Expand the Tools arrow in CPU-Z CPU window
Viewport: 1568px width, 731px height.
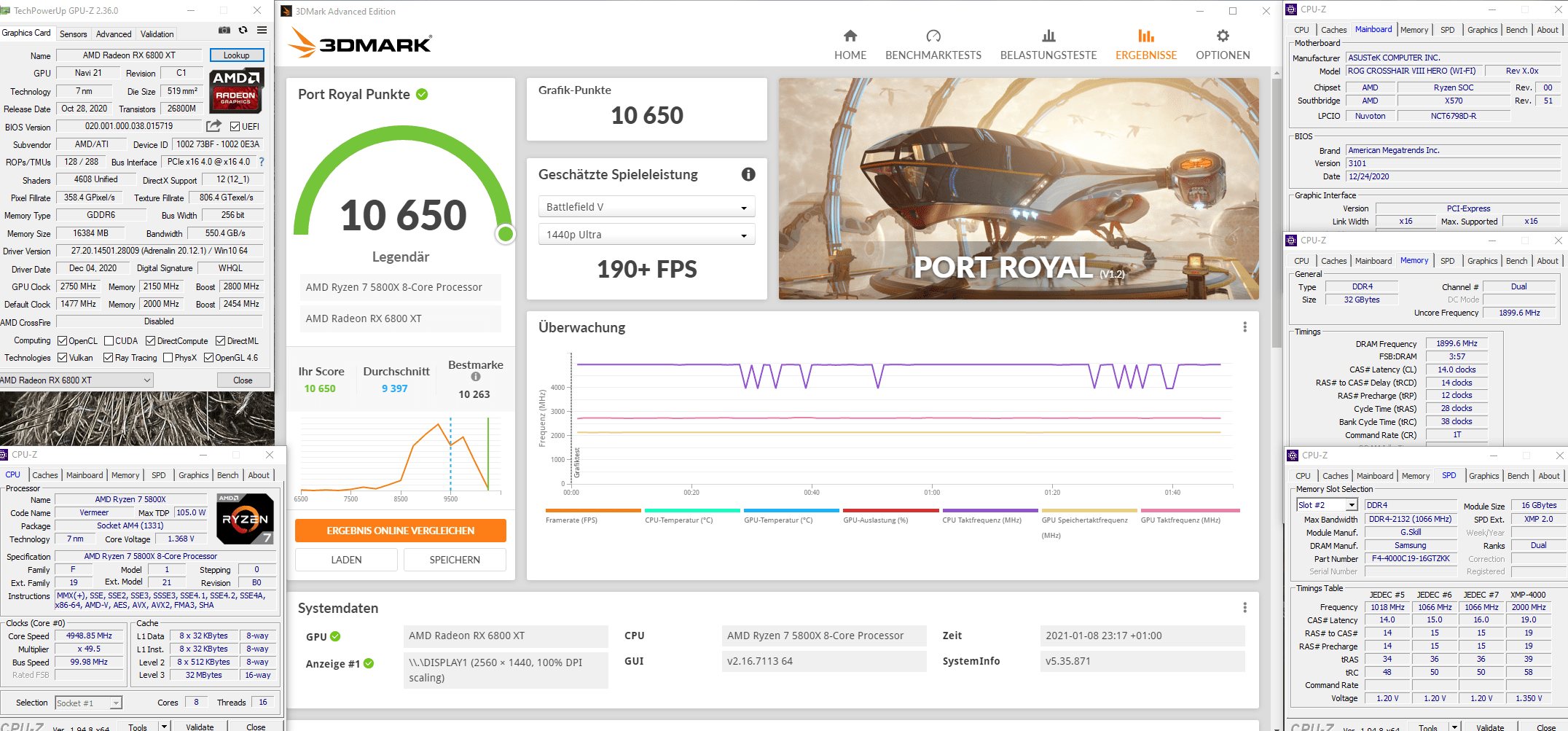(x=164, y=727)
